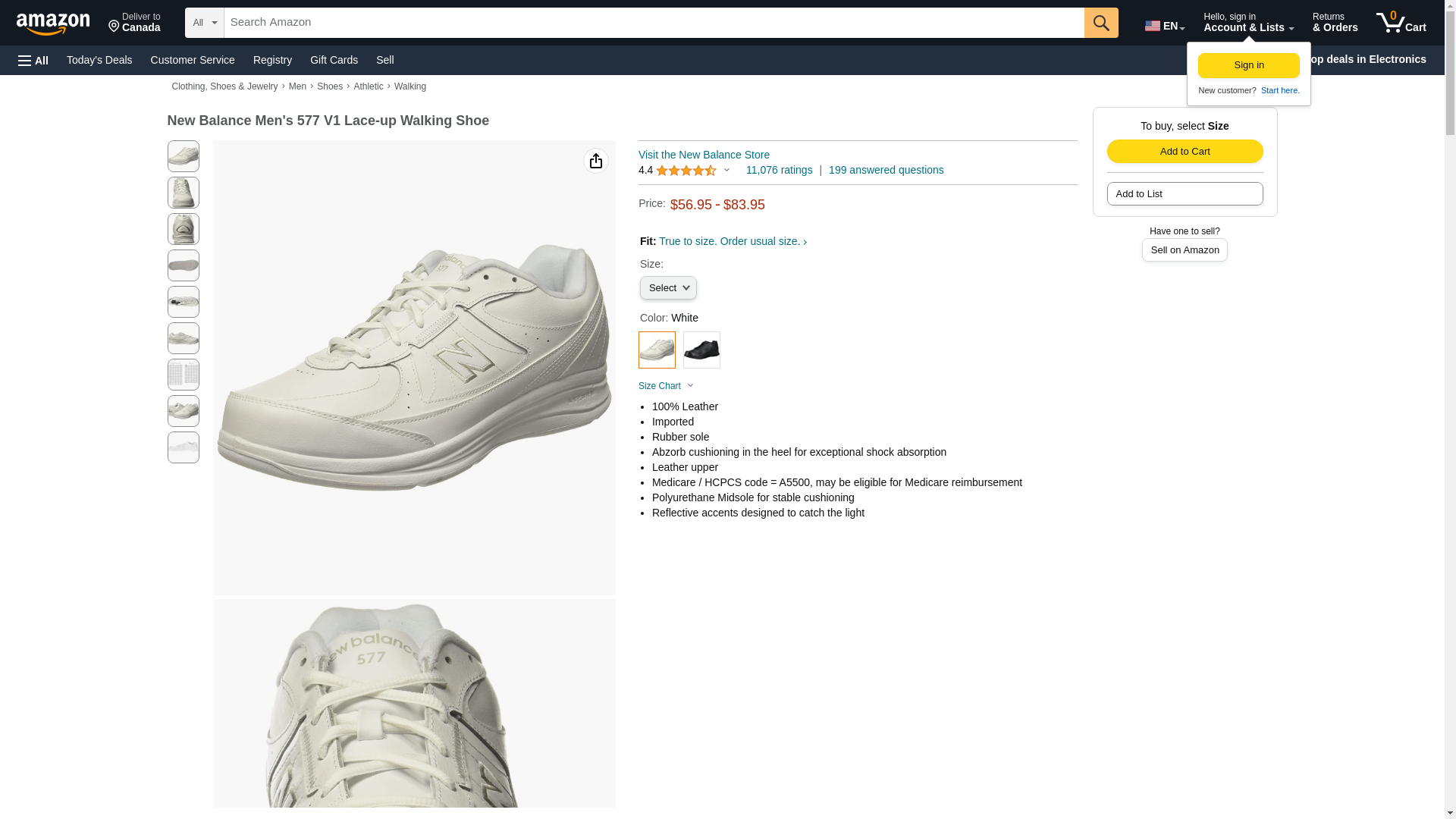This screenshot has width=1456, height=819.
Task: Open Today's Deals menu item
Action: tap(99, 60)
